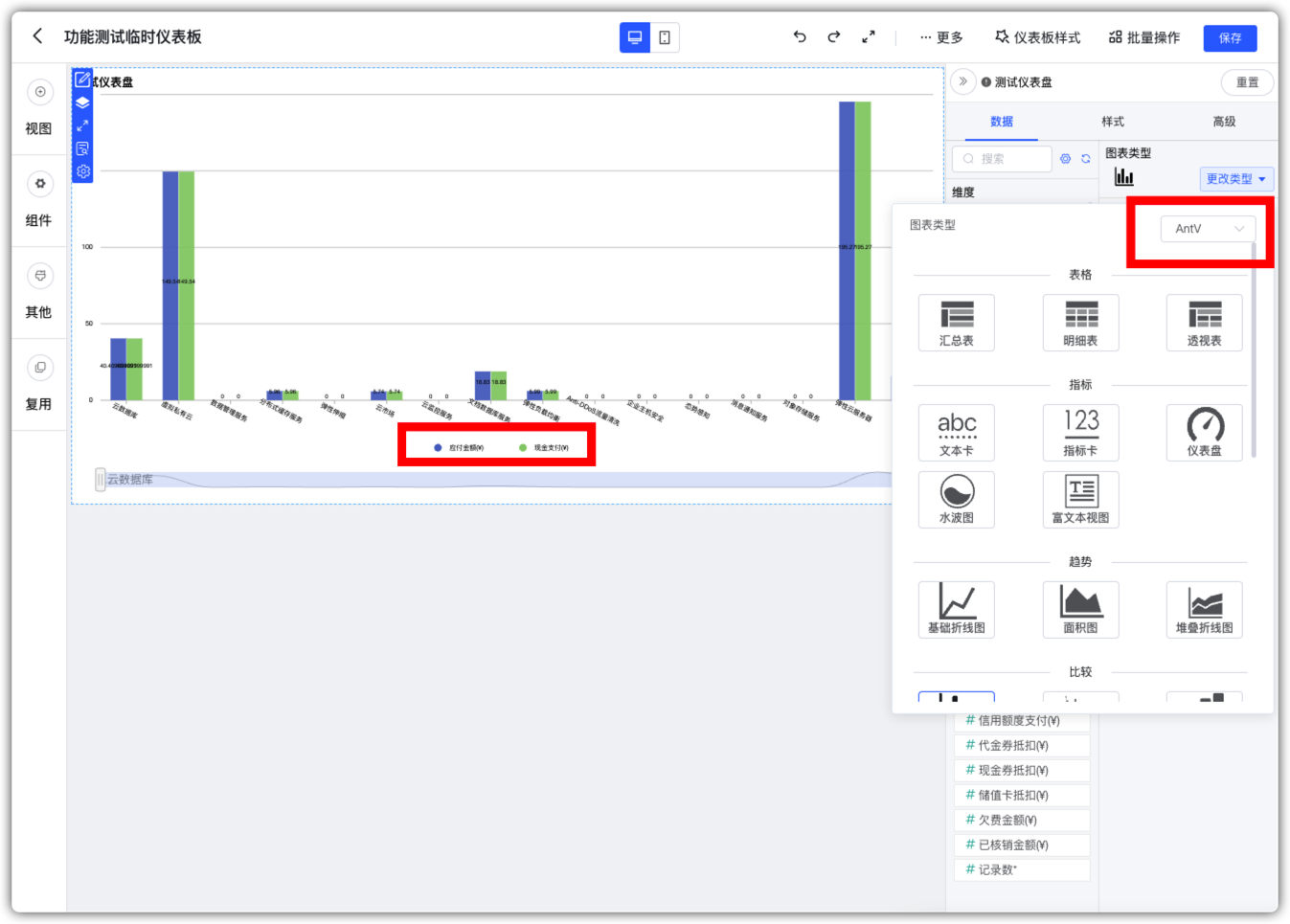Click the 信用额度支付(¥) field
1290x924 pixels.
click(x=1022, y=720)
